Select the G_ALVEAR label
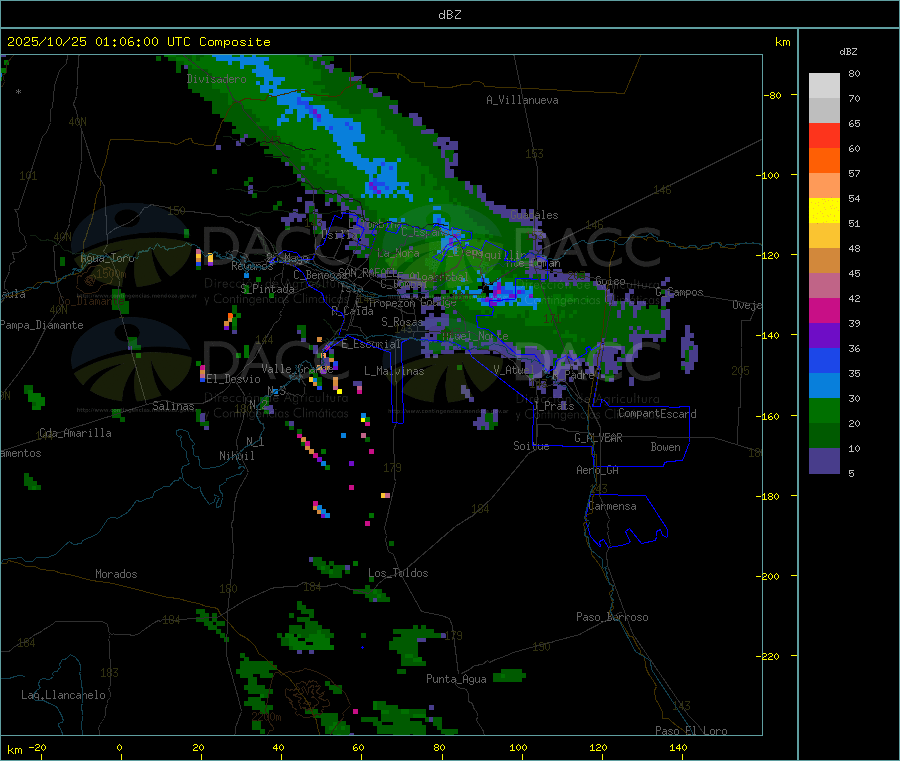The width and height of the screenshot is (900, 761). (598, 438)
